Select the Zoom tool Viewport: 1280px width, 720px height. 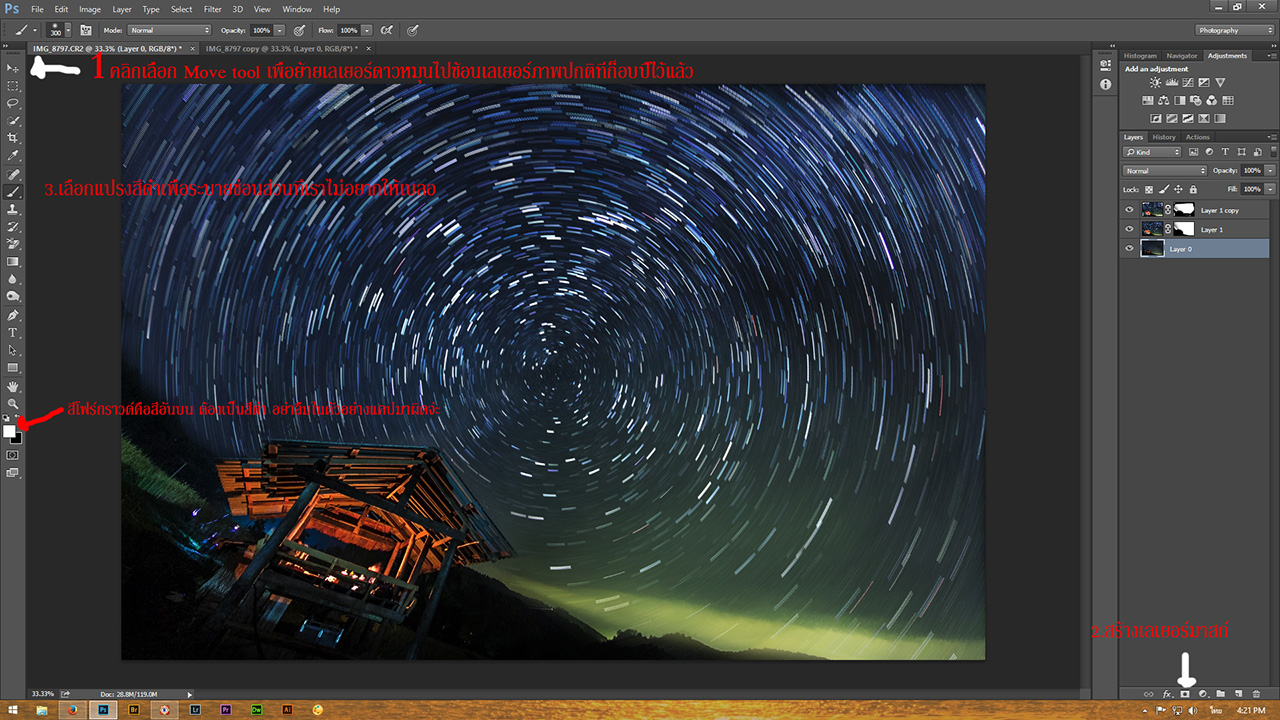point(13,403)
